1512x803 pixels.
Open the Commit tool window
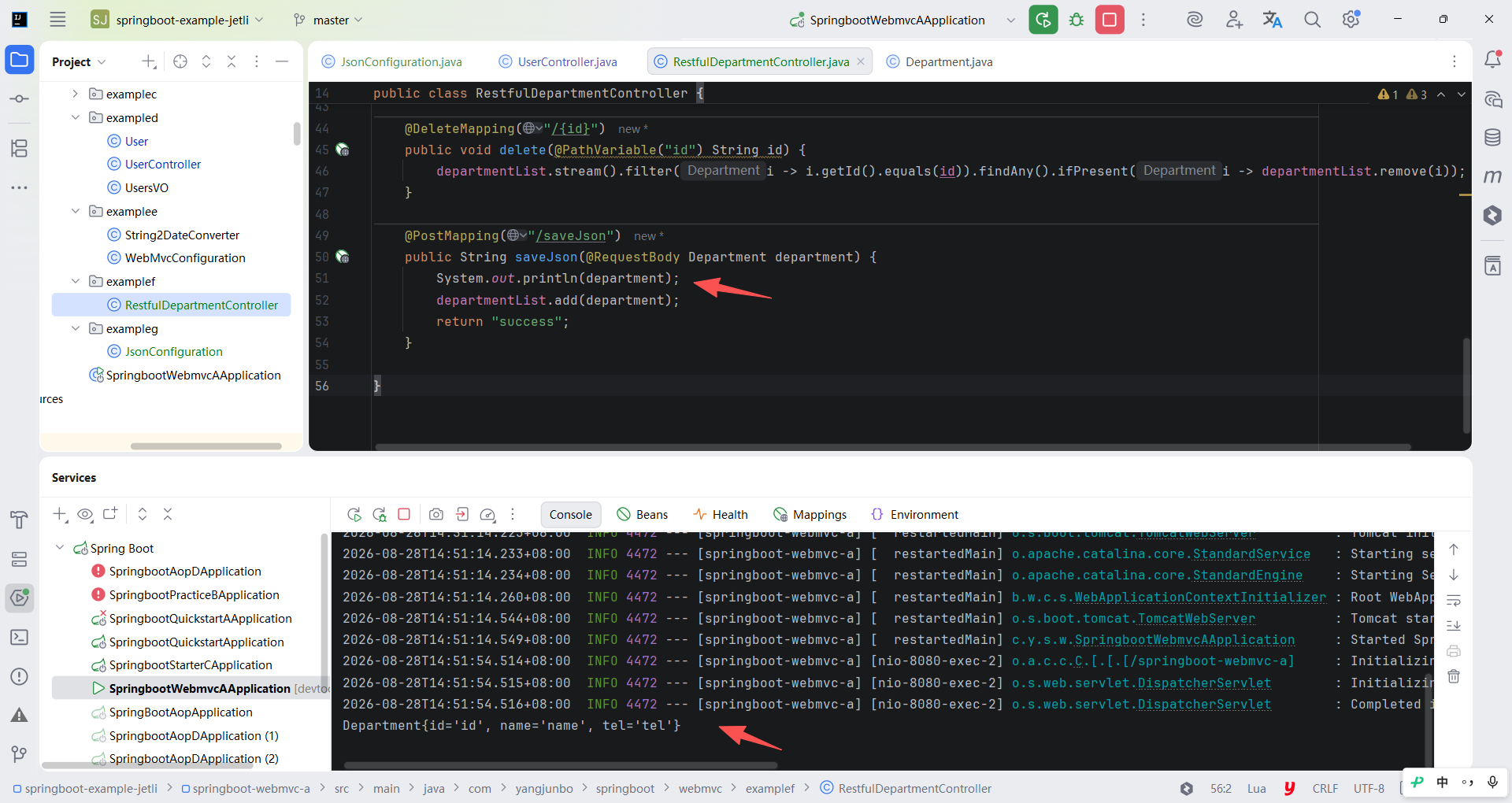pyautogui.click(x=20, y=98)
